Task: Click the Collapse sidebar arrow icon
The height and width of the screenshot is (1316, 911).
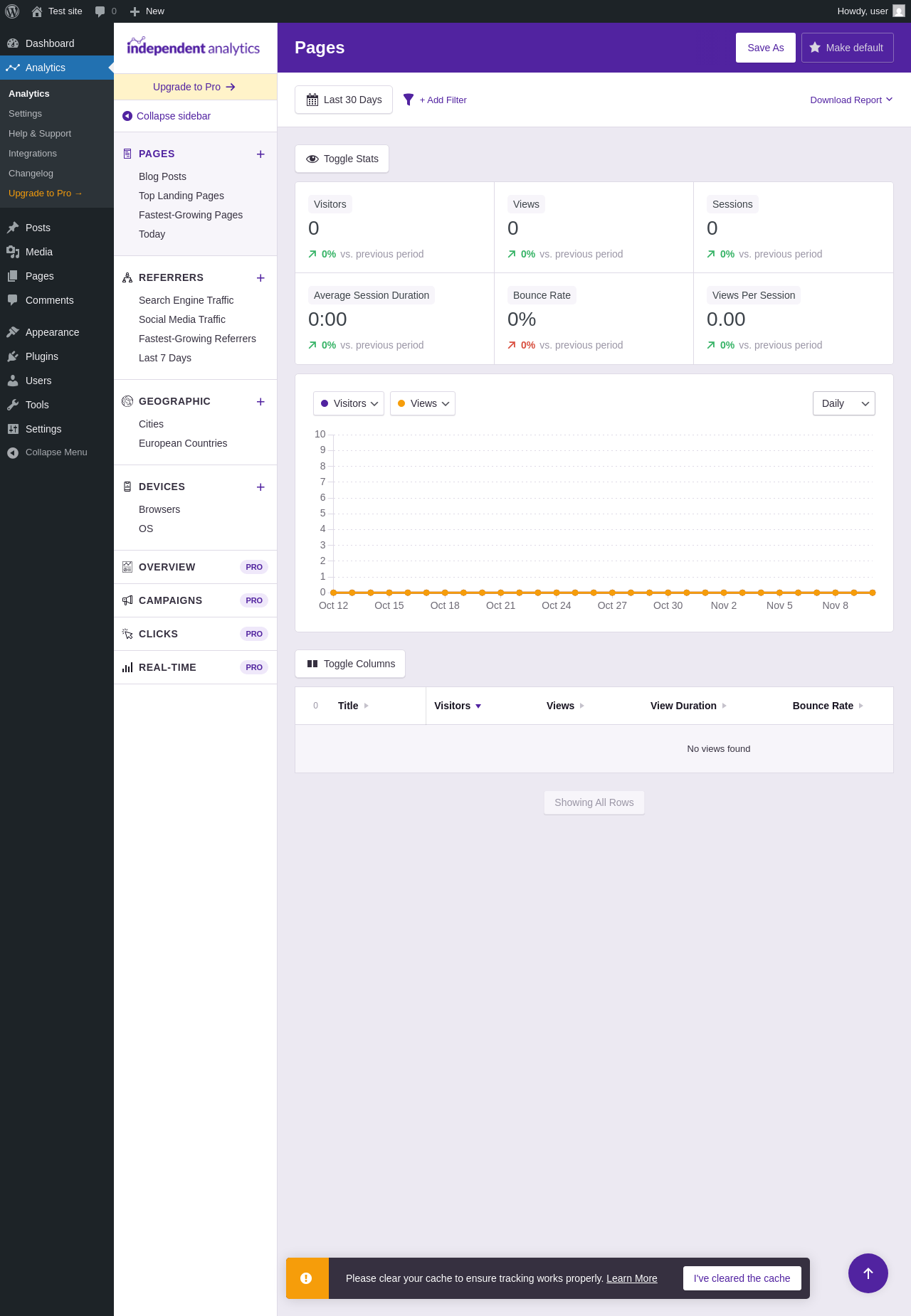Action: click(x=127, y=116)
